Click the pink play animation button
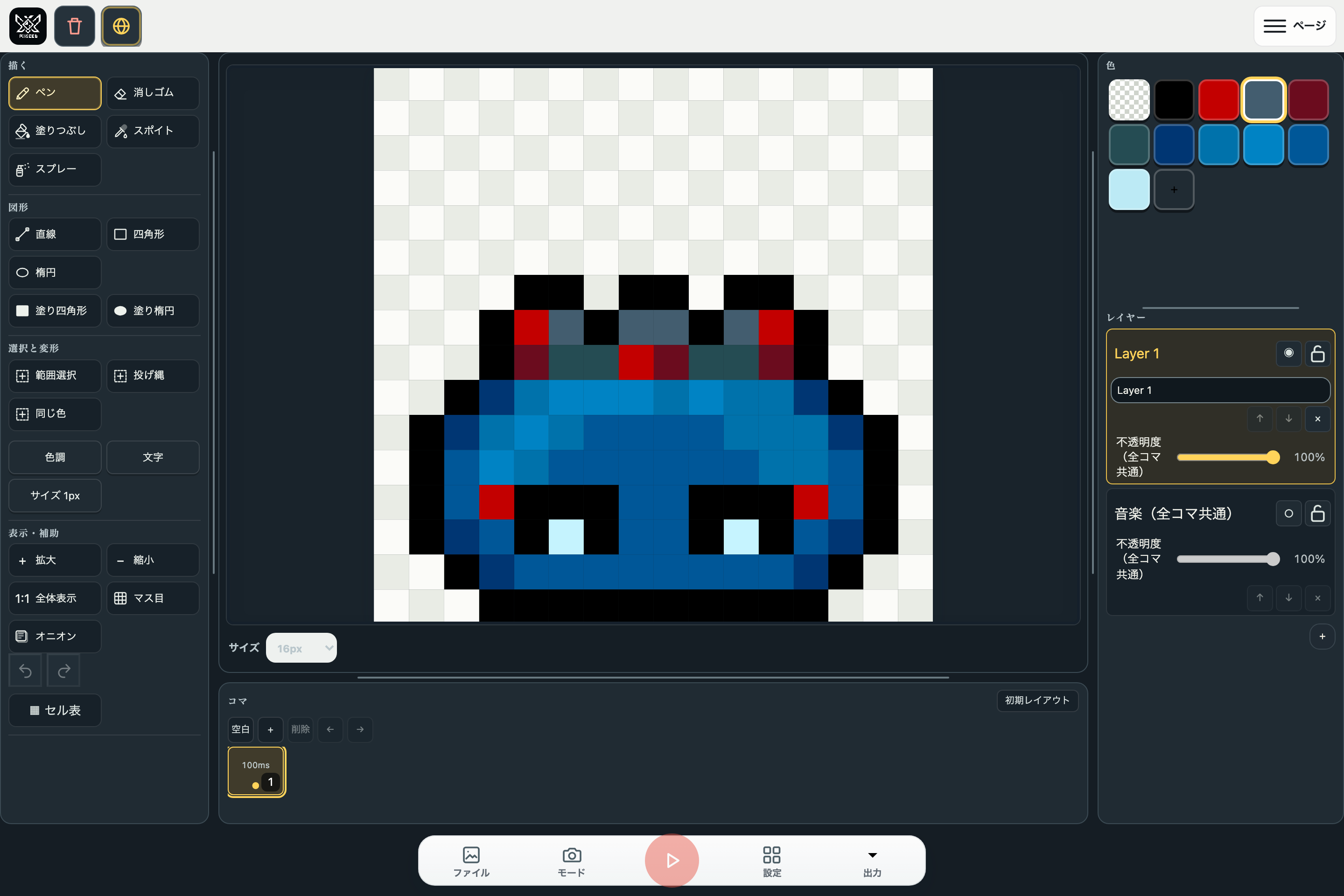1344x896 pixels. (672, 861)
